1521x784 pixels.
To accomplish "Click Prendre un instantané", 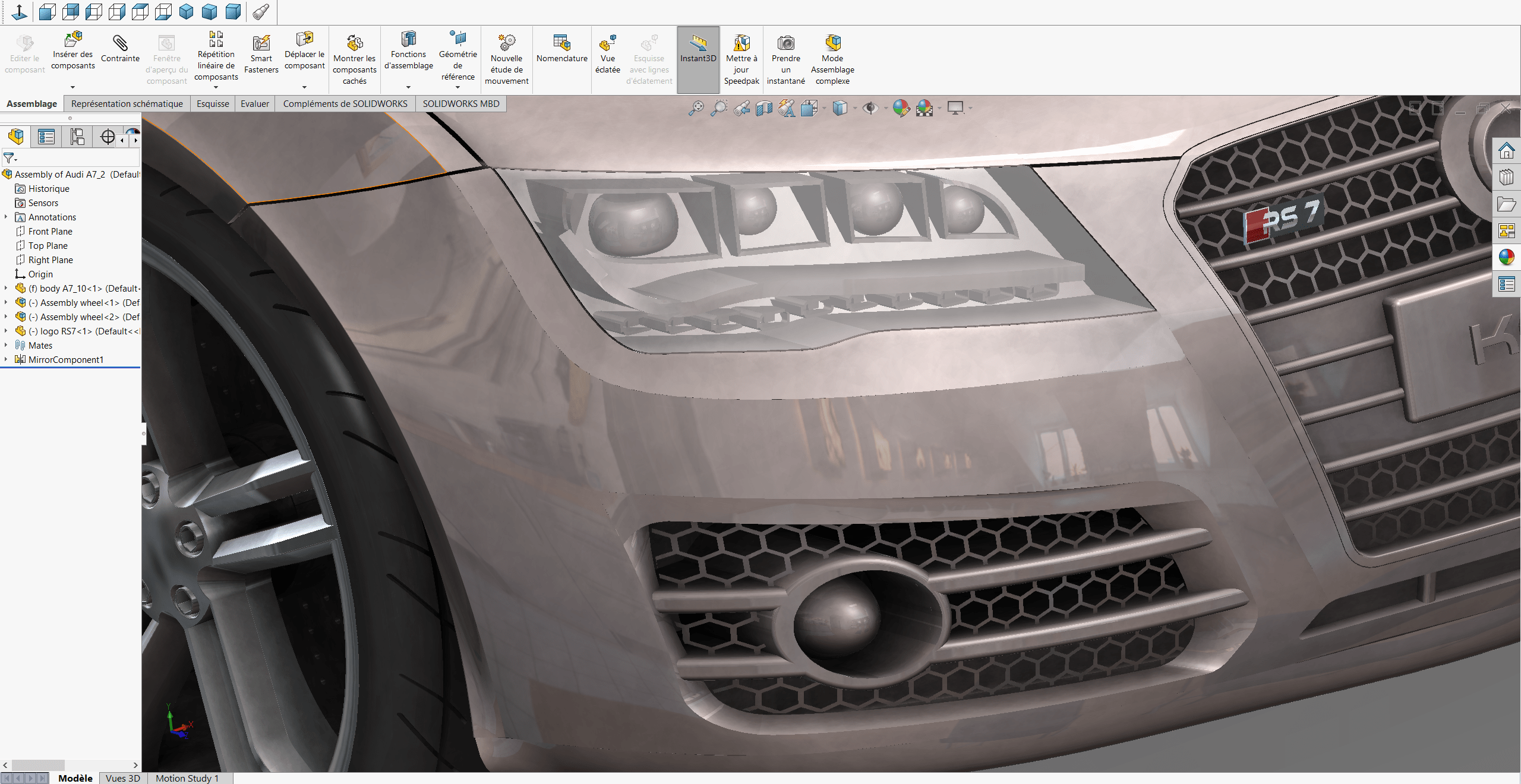I will pyautogui.click(x=785, y=59).
